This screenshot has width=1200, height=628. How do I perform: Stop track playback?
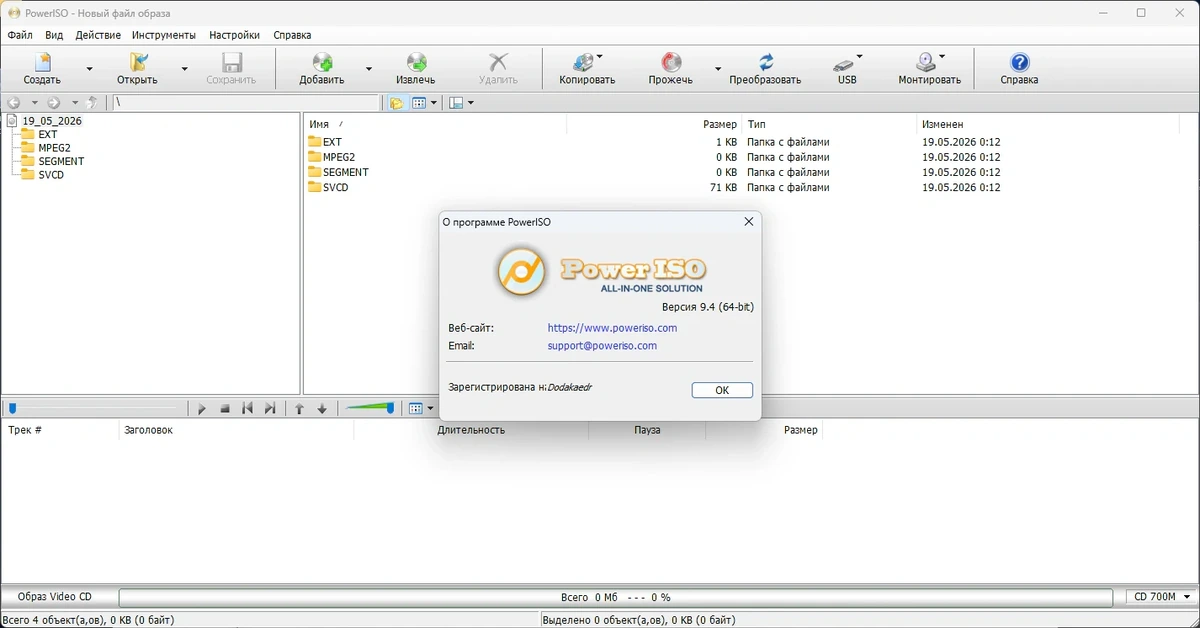[225, 409]
